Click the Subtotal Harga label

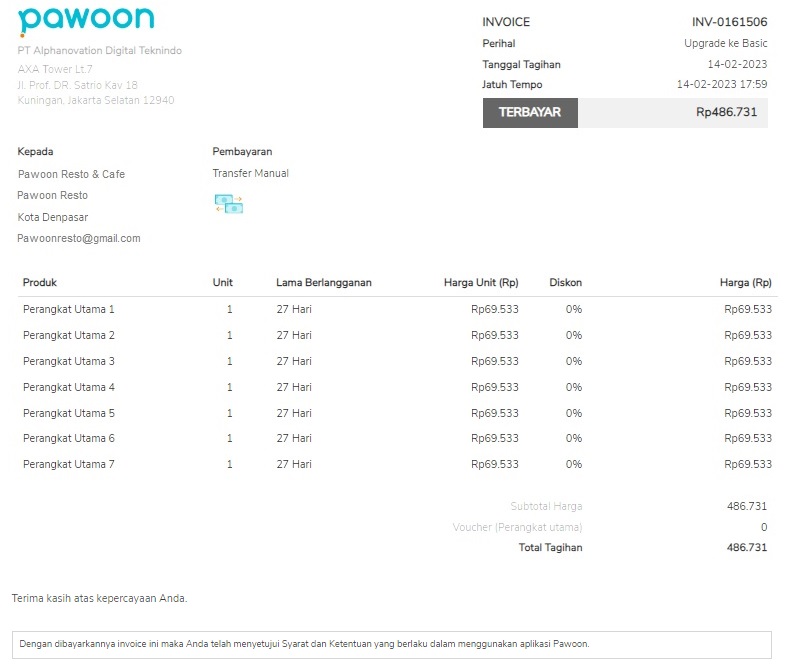(x=546, y=506)
